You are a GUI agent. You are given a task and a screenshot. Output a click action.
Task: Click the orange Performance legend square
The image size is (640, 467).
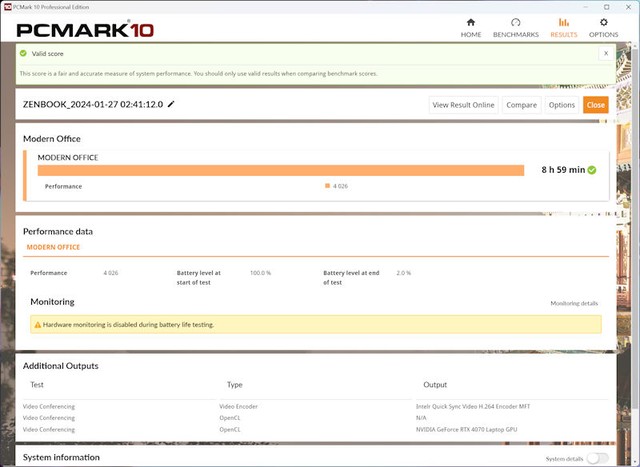(327, 186)
